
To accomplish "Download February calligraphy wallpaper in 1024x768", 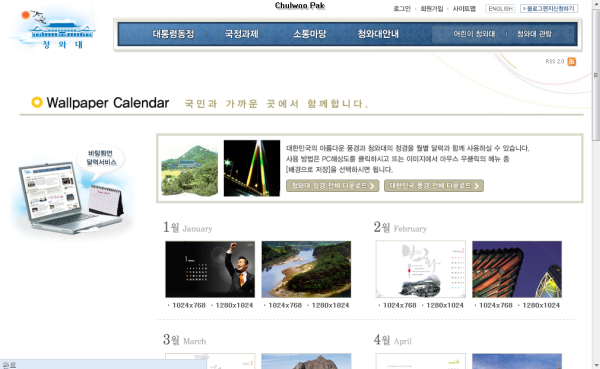I will pyautogui.click(x=399, y=305).
